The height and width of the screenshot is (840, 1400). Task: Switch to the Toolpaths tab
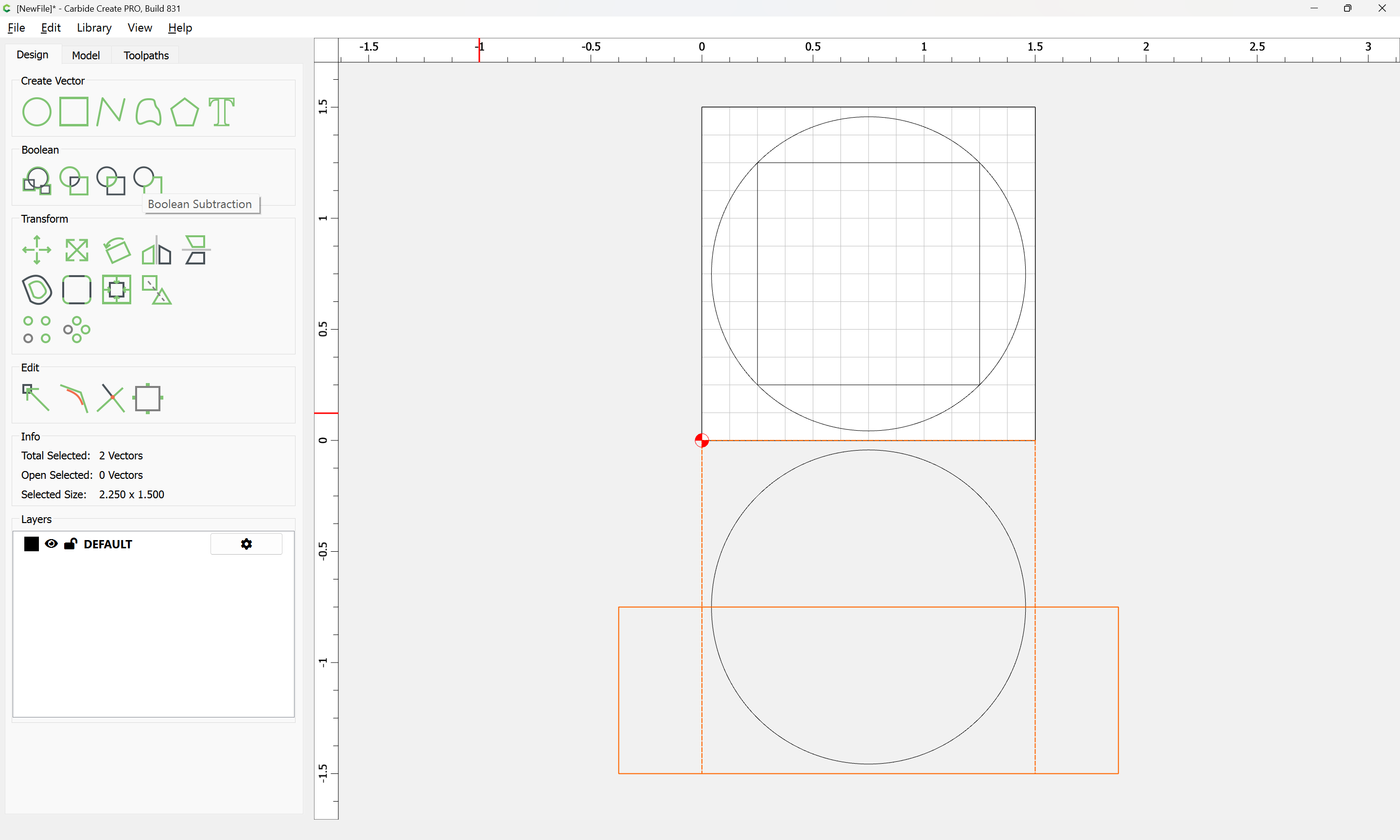[x=146, y=55]
